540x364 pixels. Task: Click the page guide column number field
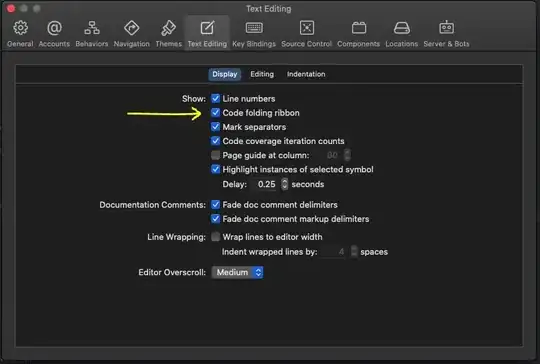click(x=327, y=155)
